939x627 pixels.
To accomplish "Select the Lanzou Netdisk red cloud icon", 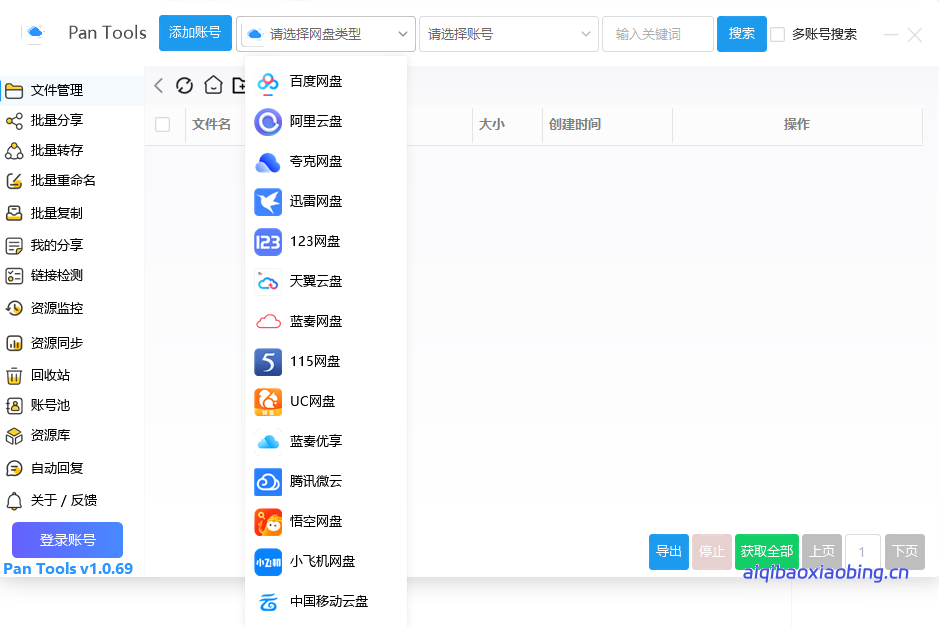I will 268,322.
